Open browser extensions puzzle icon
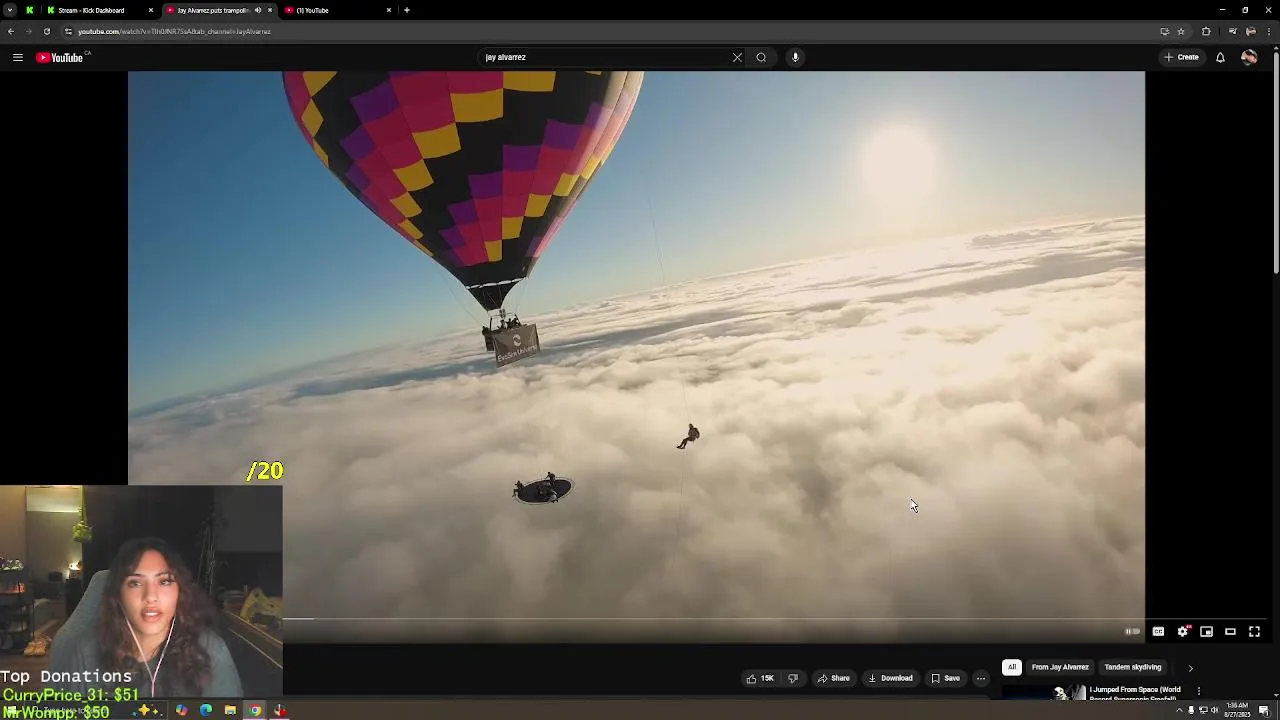Viewport: 1280px width, 720px height. pyautogui.click(x=1206, y=31)
